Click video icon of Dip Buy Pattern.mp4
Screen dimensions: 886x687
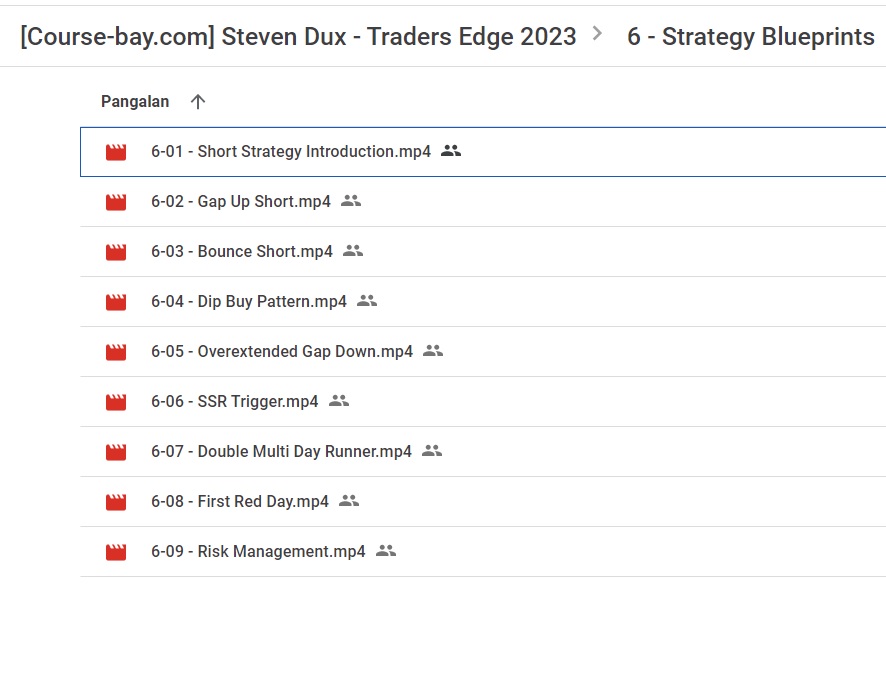coord(116,302)
